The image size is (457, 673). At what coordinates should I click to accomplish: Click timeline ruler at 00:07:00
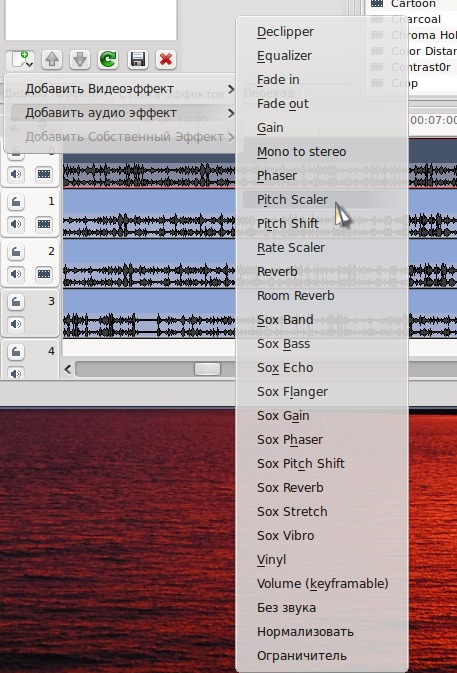point(433,120)
